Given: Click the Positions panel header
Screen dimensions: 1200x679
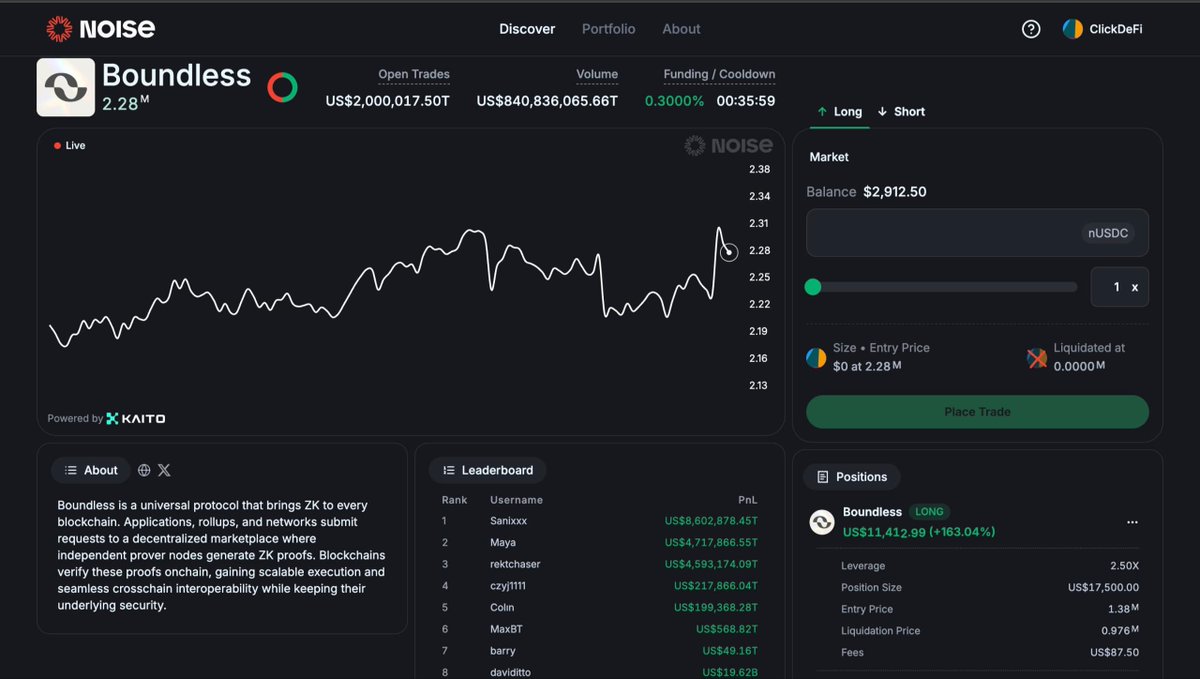Looking at the screenshot, I should 852,477.
